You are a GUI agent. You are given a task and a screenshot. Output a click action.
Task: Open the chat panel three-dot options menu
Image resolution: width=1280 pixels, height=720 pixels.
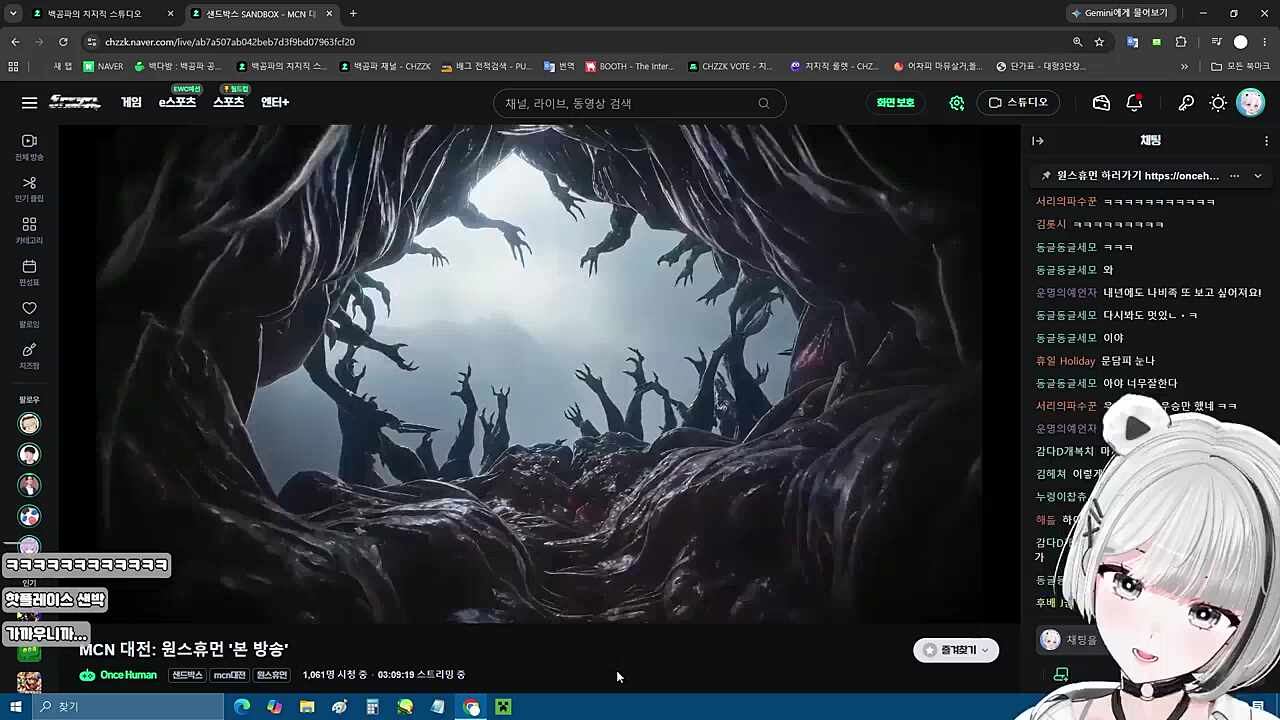click(1266, 141)
